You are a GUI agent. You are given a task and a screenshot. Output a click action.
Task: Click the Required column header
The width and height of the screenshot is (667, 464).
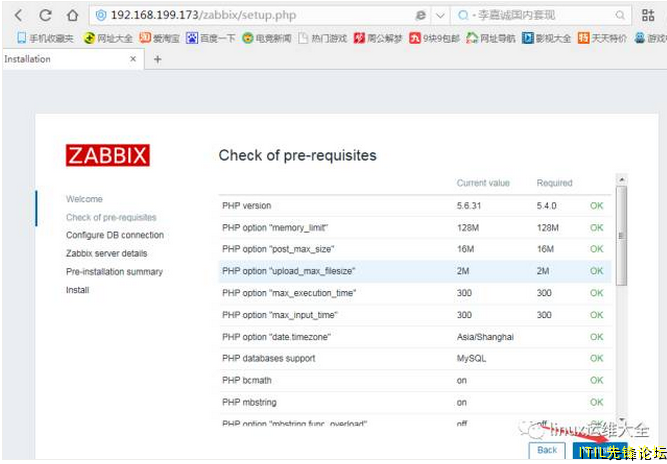tap(554, 183)
